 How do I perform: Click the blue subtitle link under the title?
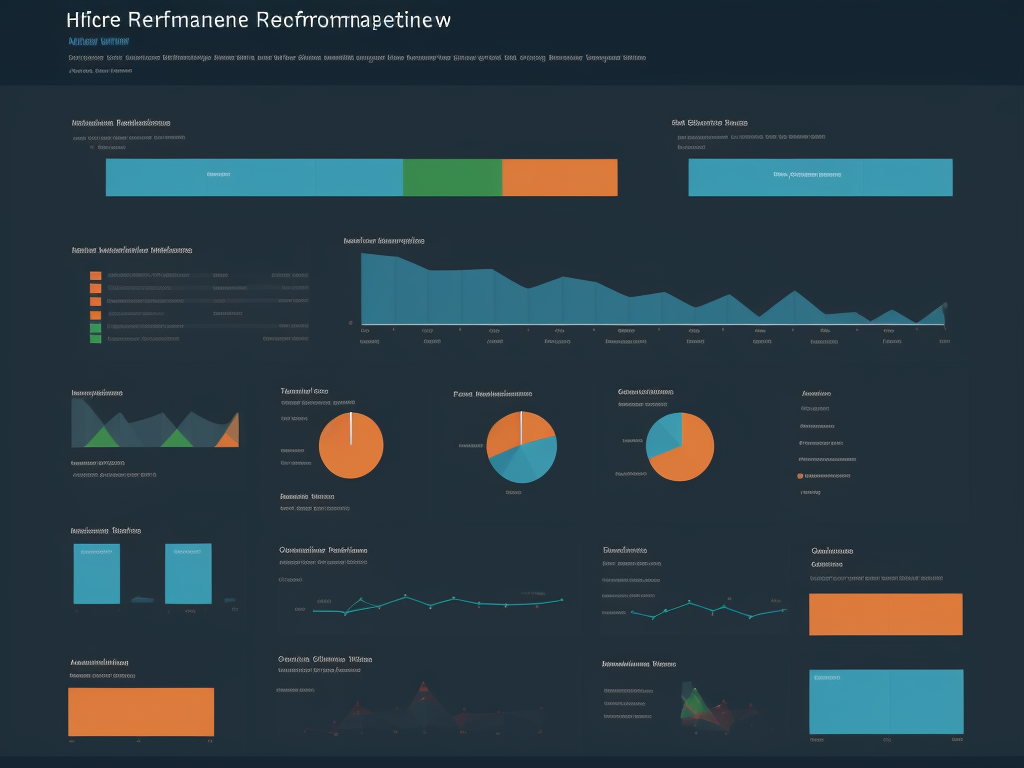click(x=99, y=42)
